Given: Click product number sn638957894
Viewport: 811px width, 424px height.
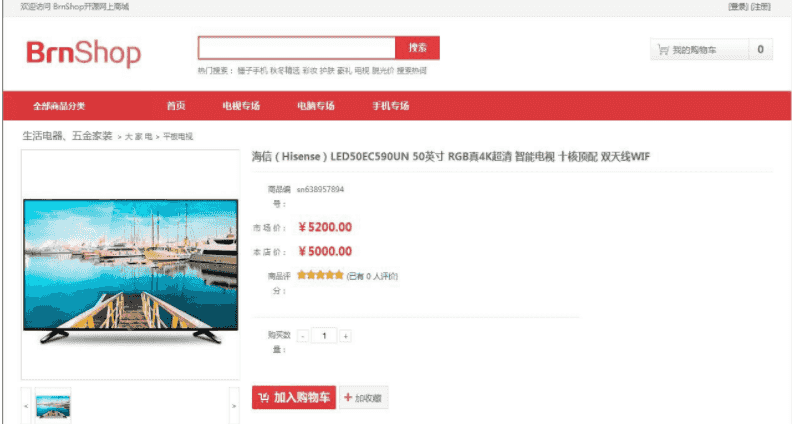Looking at the screenshot, I should tap(320, 189).
